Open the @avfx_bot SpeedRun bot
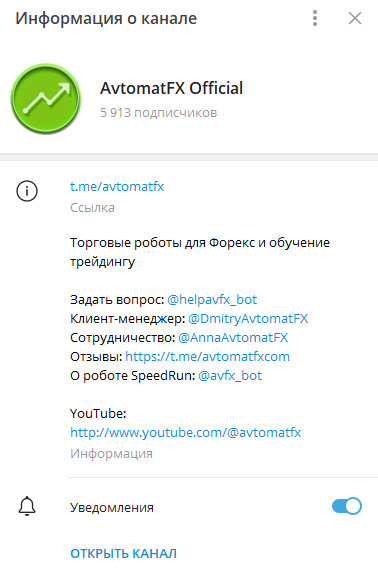The height and width of the screenshot is (570, 378). click(230, 375)
